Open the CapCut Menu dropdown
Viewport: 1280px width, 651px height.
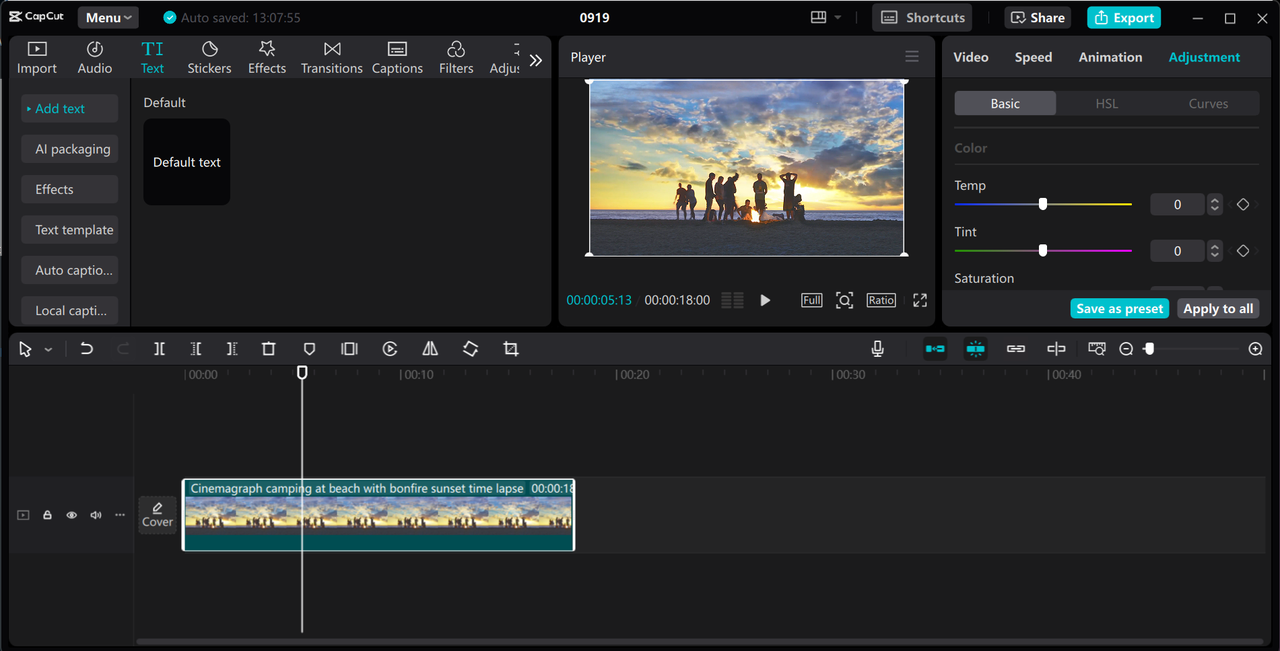click(x=108, y=18)
